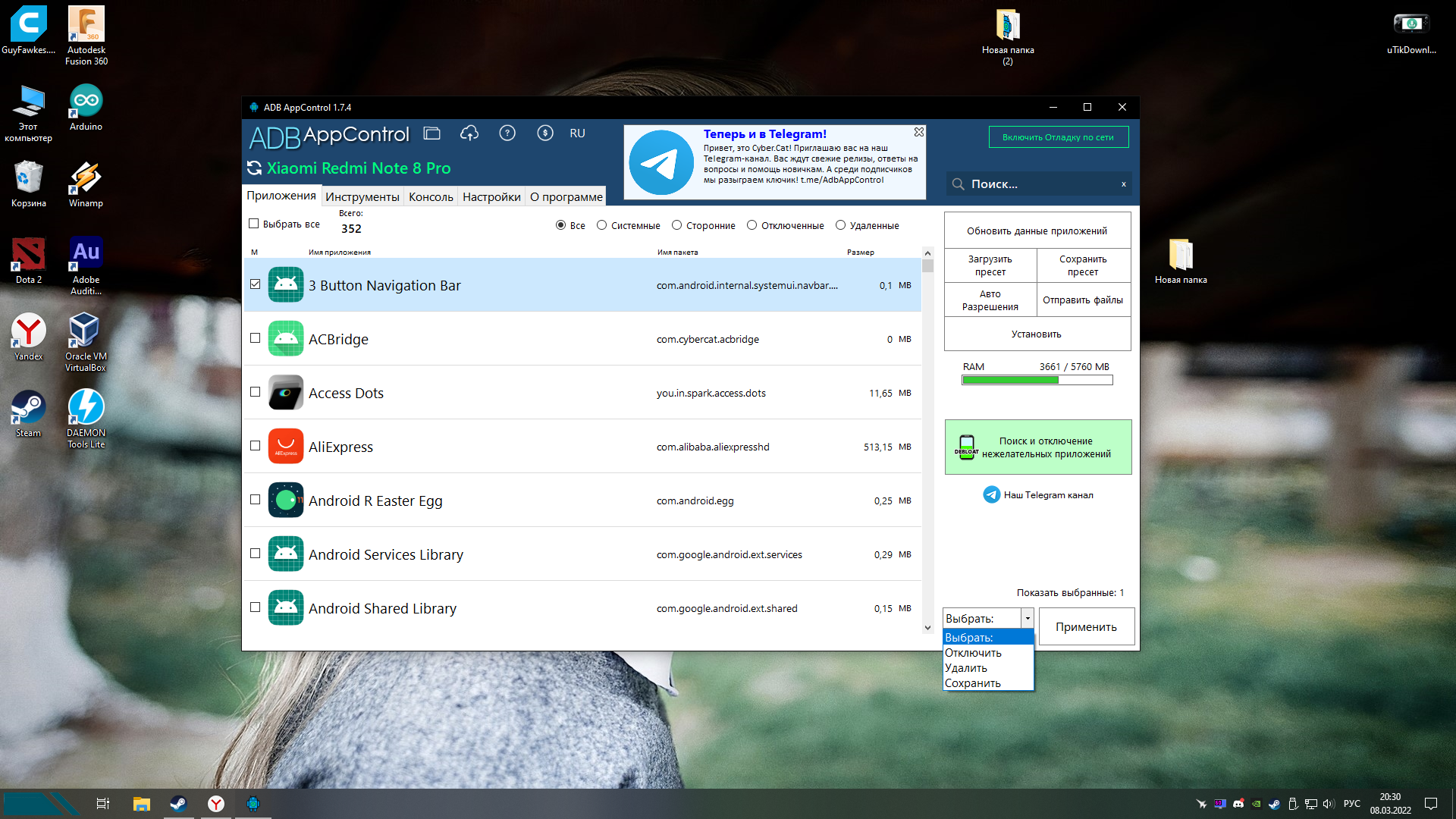Check the Android R Easter Egg checkbox
Image resolution: width=1456 pixels, height=819 pixels.
pos(256,500)
